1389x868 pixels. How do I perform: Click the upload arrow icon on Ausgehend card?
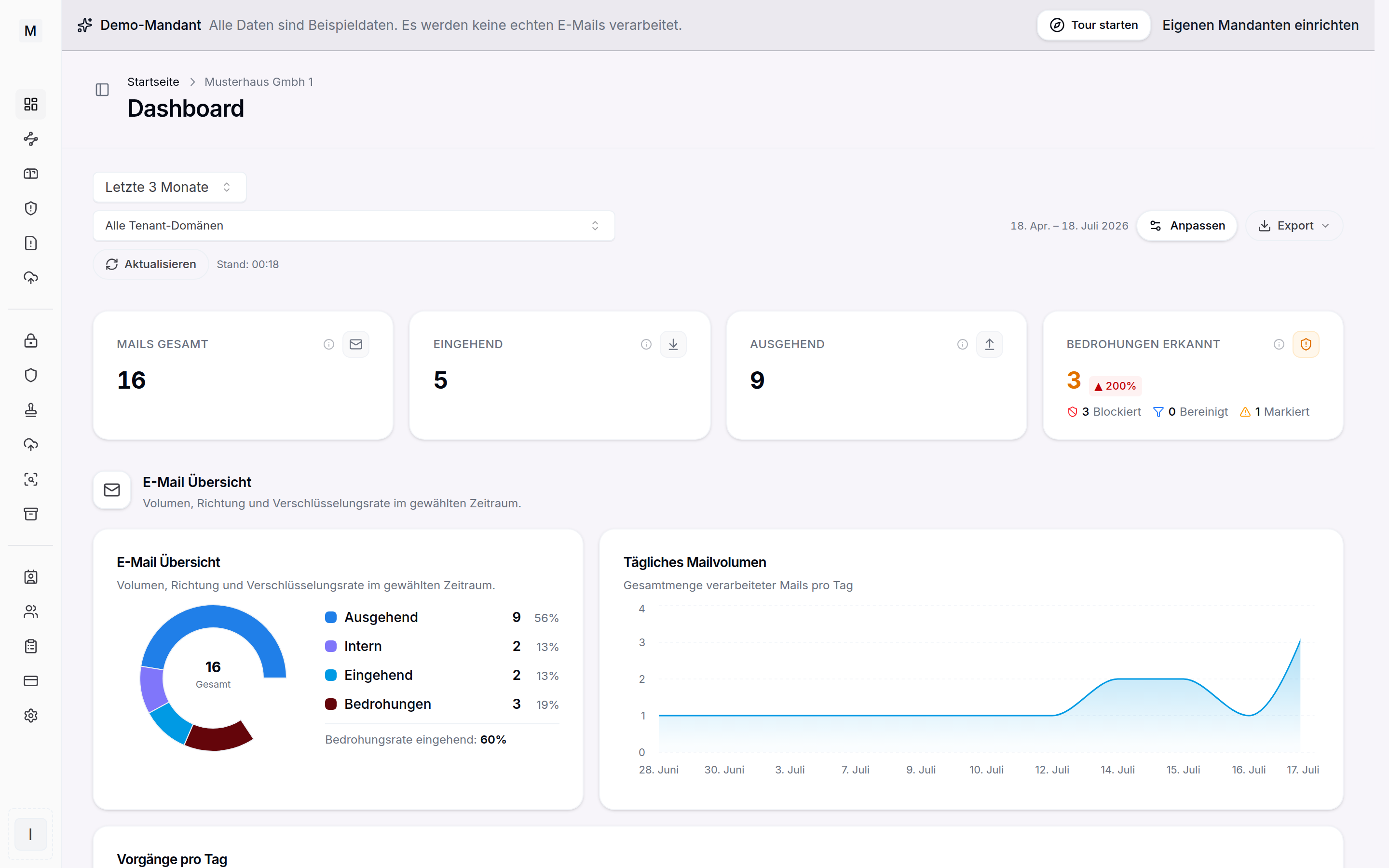point(990,344)
